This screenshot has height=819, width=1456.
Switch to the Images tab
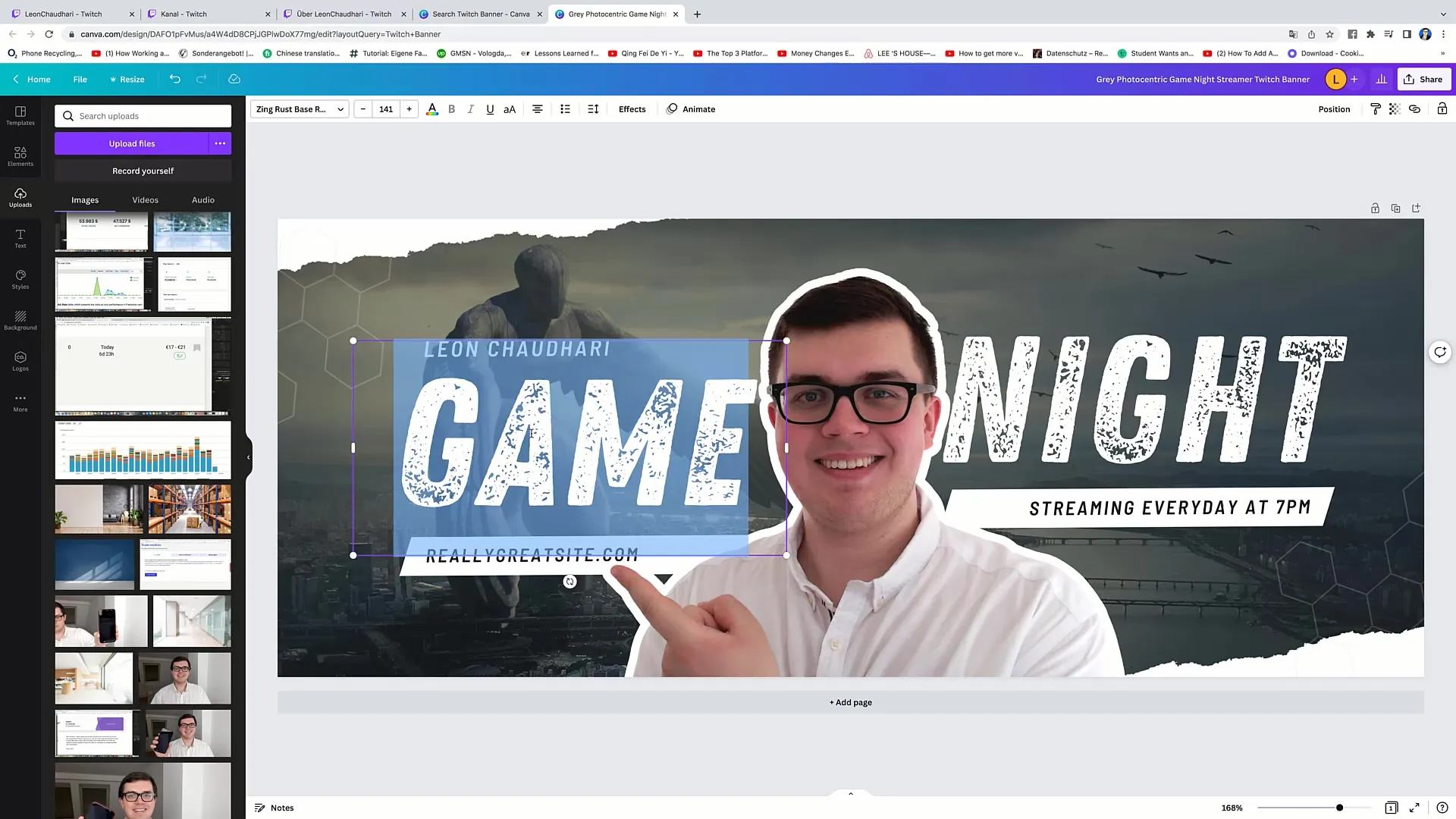click(85, 200)
